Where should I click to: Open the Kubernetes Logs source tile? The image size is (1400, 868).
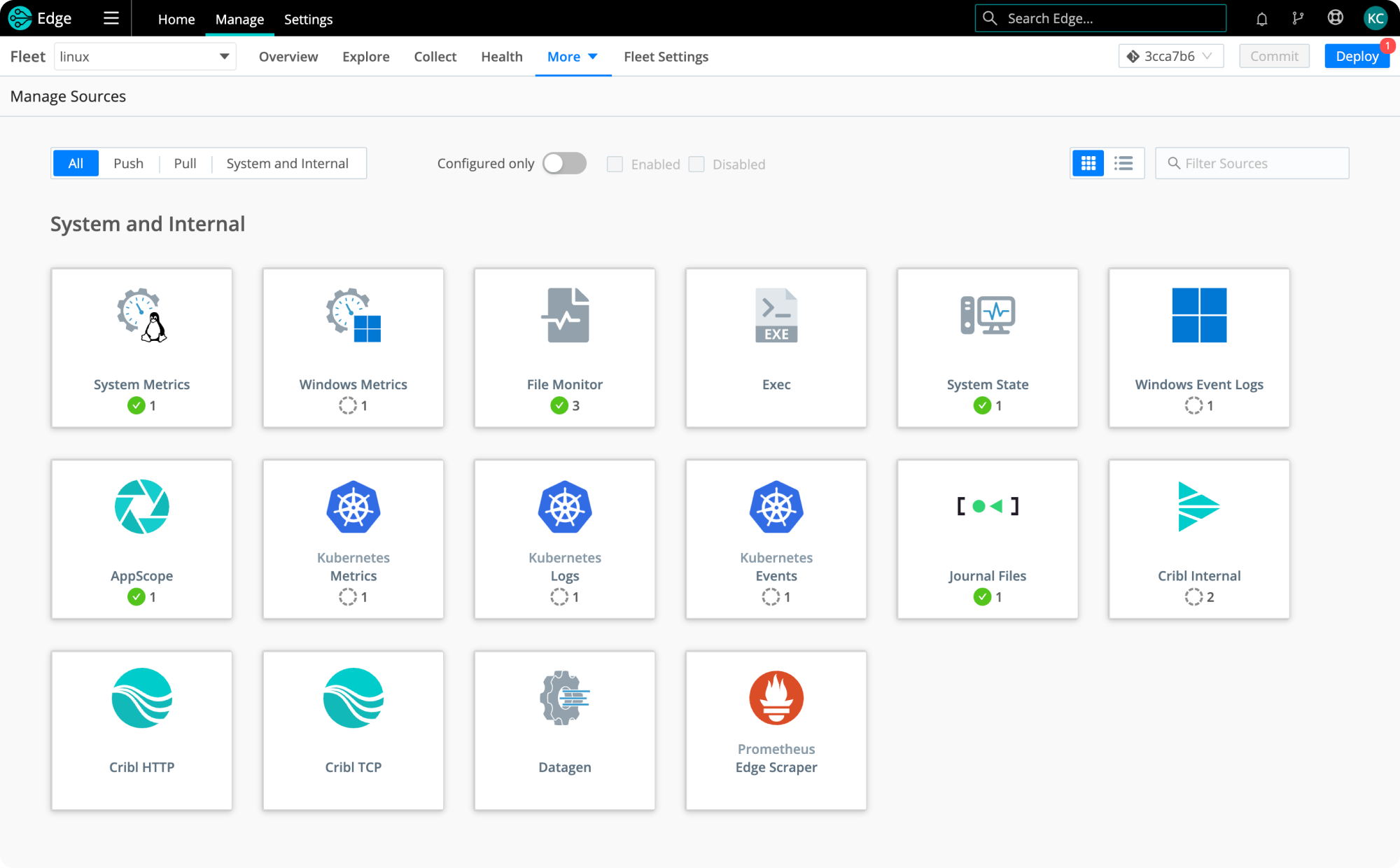[565, 539]
